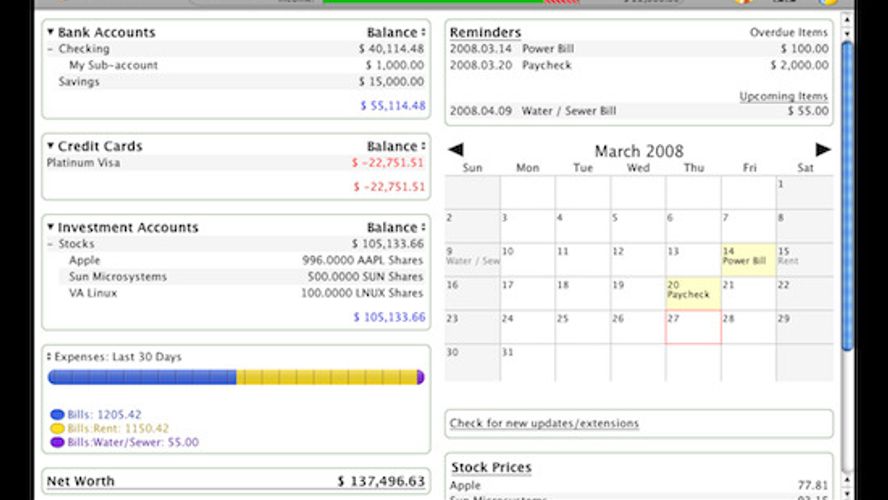Click Check for new updates/extensions link
Screen dimensions: 888x500
544,424
